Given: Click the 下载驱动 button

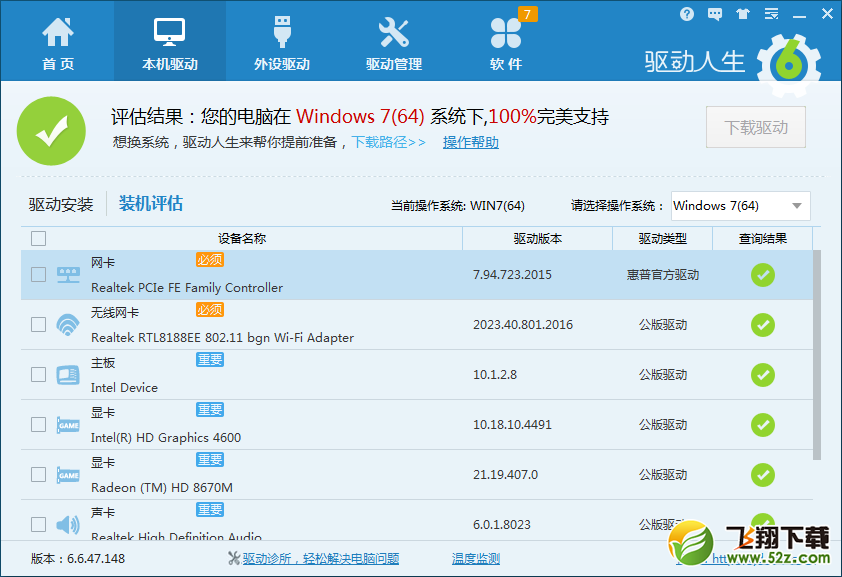Looking at the screenshot, I should [x=756, y=127].
